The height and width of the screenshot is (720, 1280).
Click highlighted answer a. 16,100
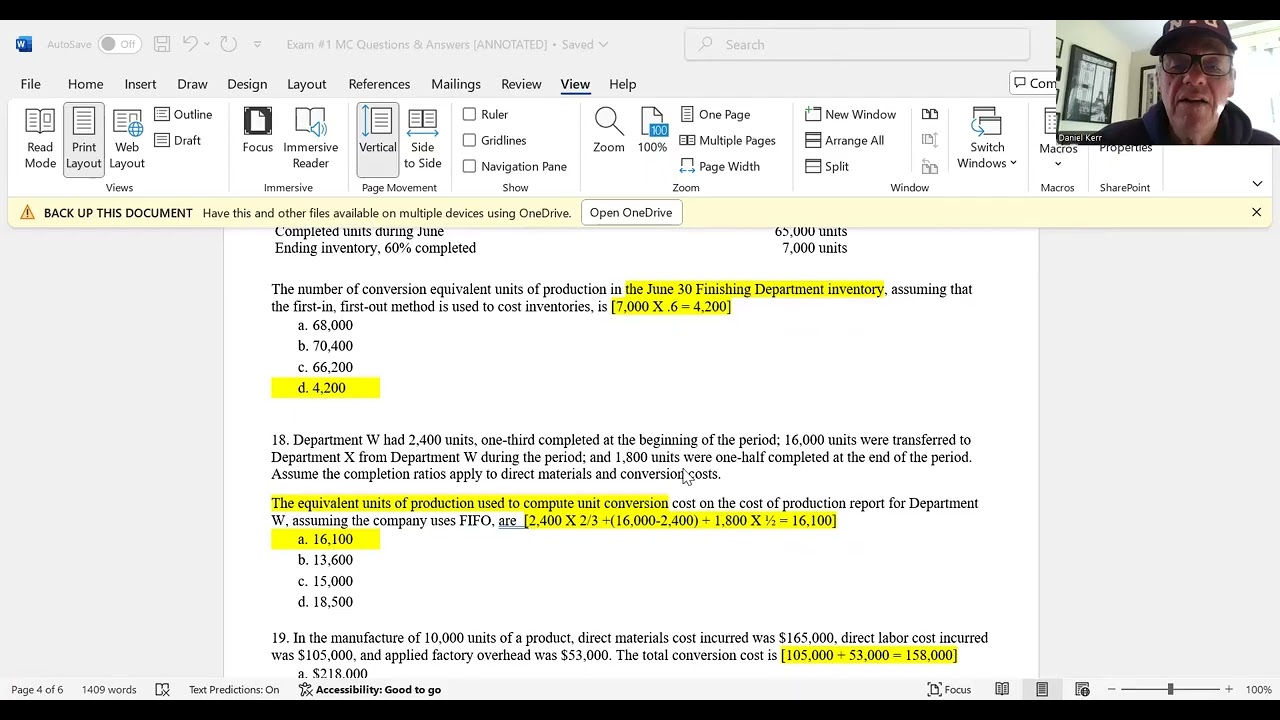pyautogui.click(x=325, y=539)
